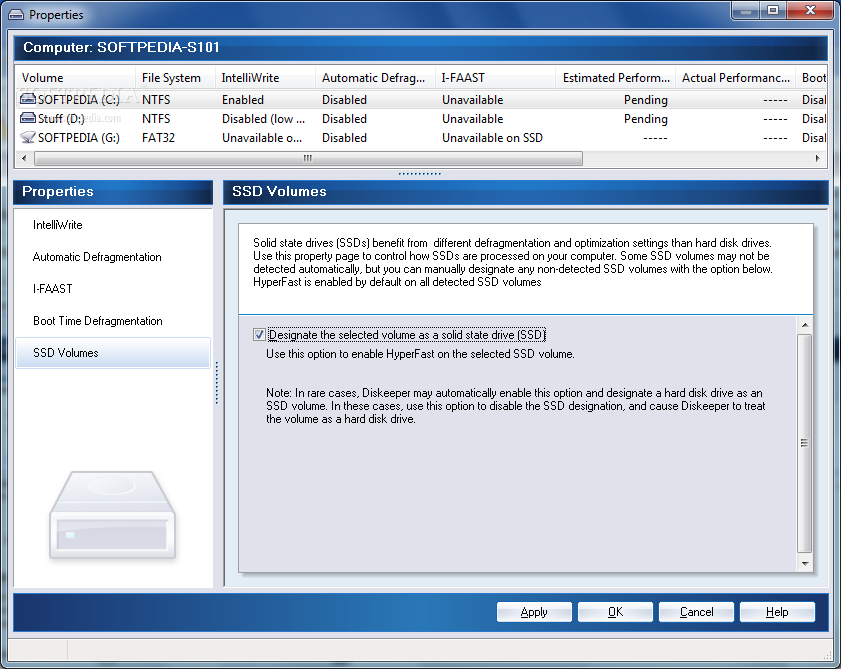Image resolution: width=841 pixels, height=669 pixels.
Task: Click the volume list horizontal scrollbar thumb
Action: click(x=308, y=158)
